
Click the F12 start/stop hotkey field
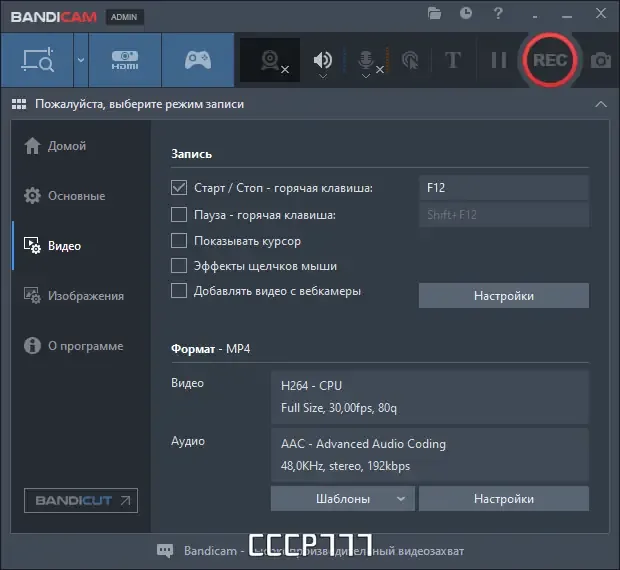[504, 187]
